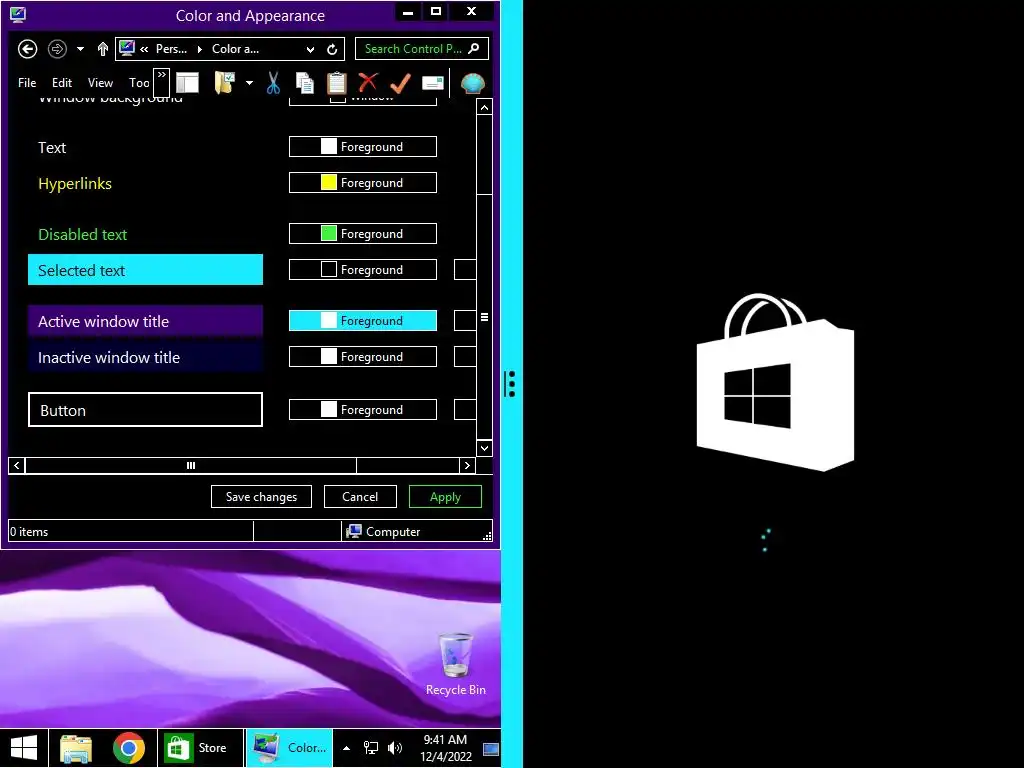
Task: Open the Windows Start button
Action: 24,748
